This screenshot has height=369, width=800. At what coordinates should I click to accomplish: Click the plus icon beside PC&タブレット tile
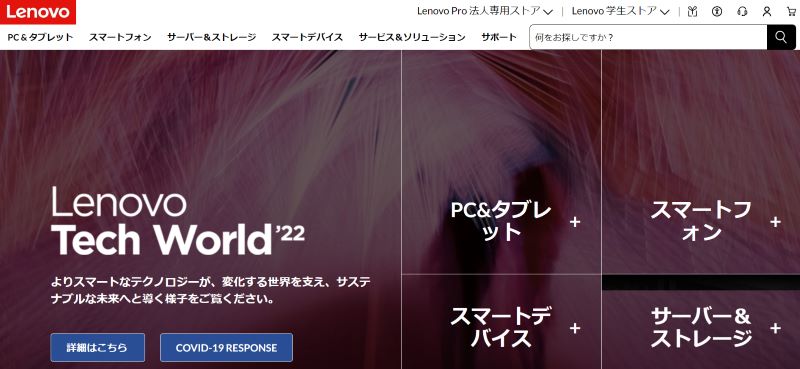tap(575, 222)
